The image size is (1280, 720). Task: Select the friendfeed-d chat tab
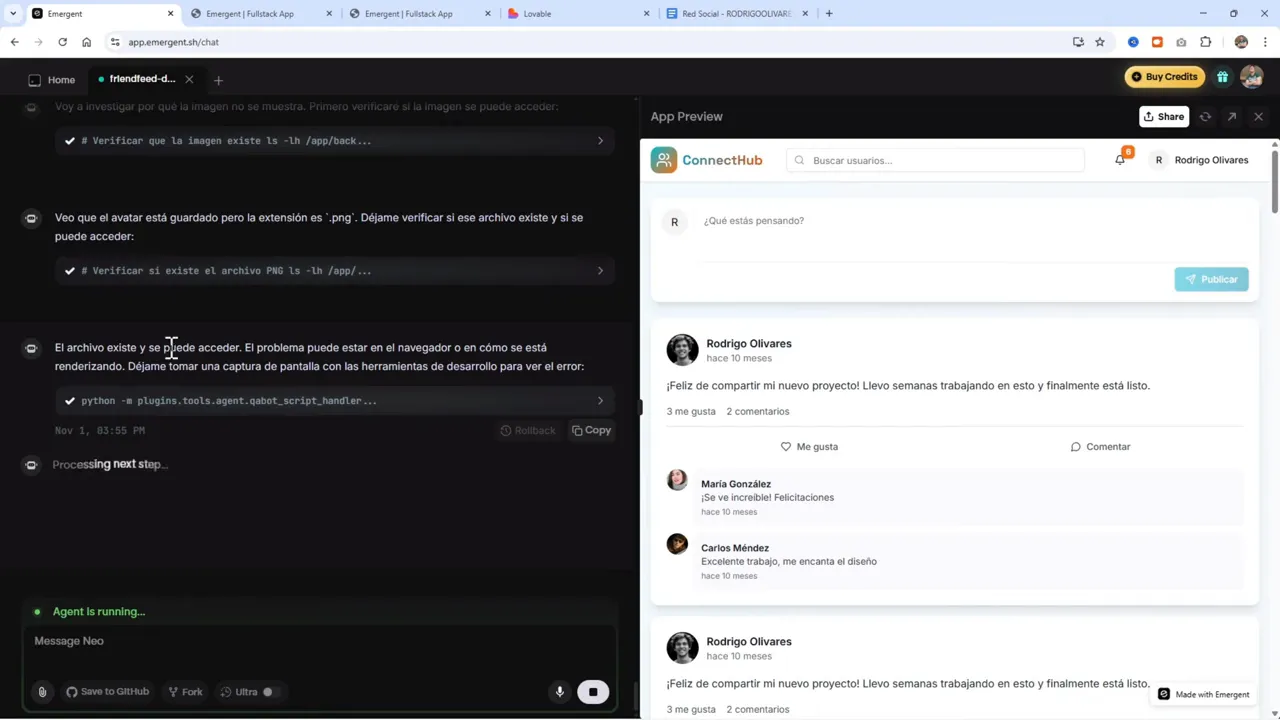142,79
